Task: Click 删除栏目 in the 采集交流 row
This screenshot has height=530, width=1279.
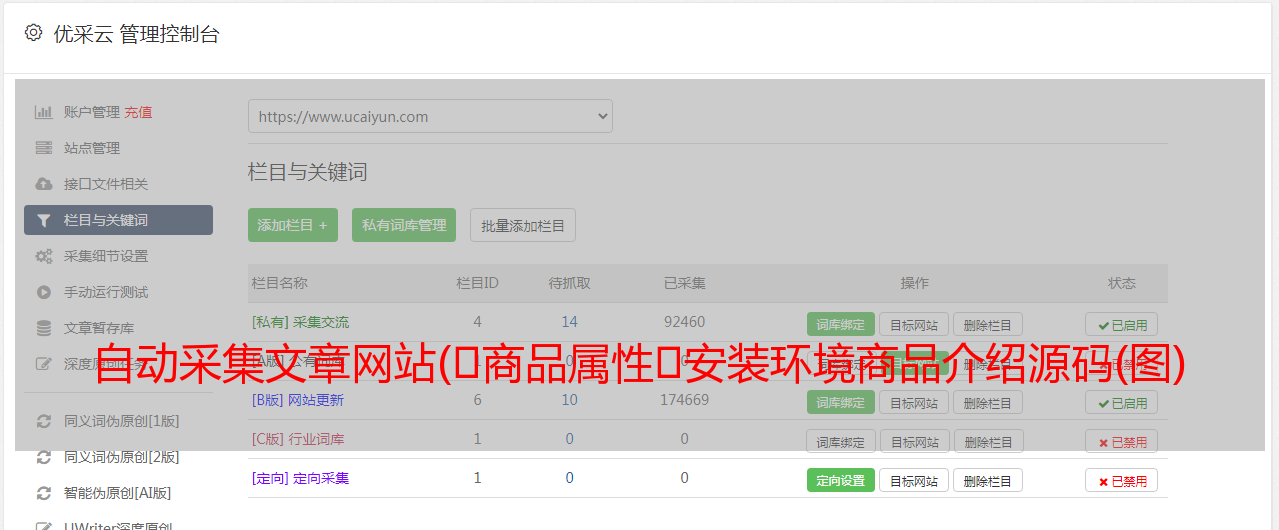Action: pos(988,324)
